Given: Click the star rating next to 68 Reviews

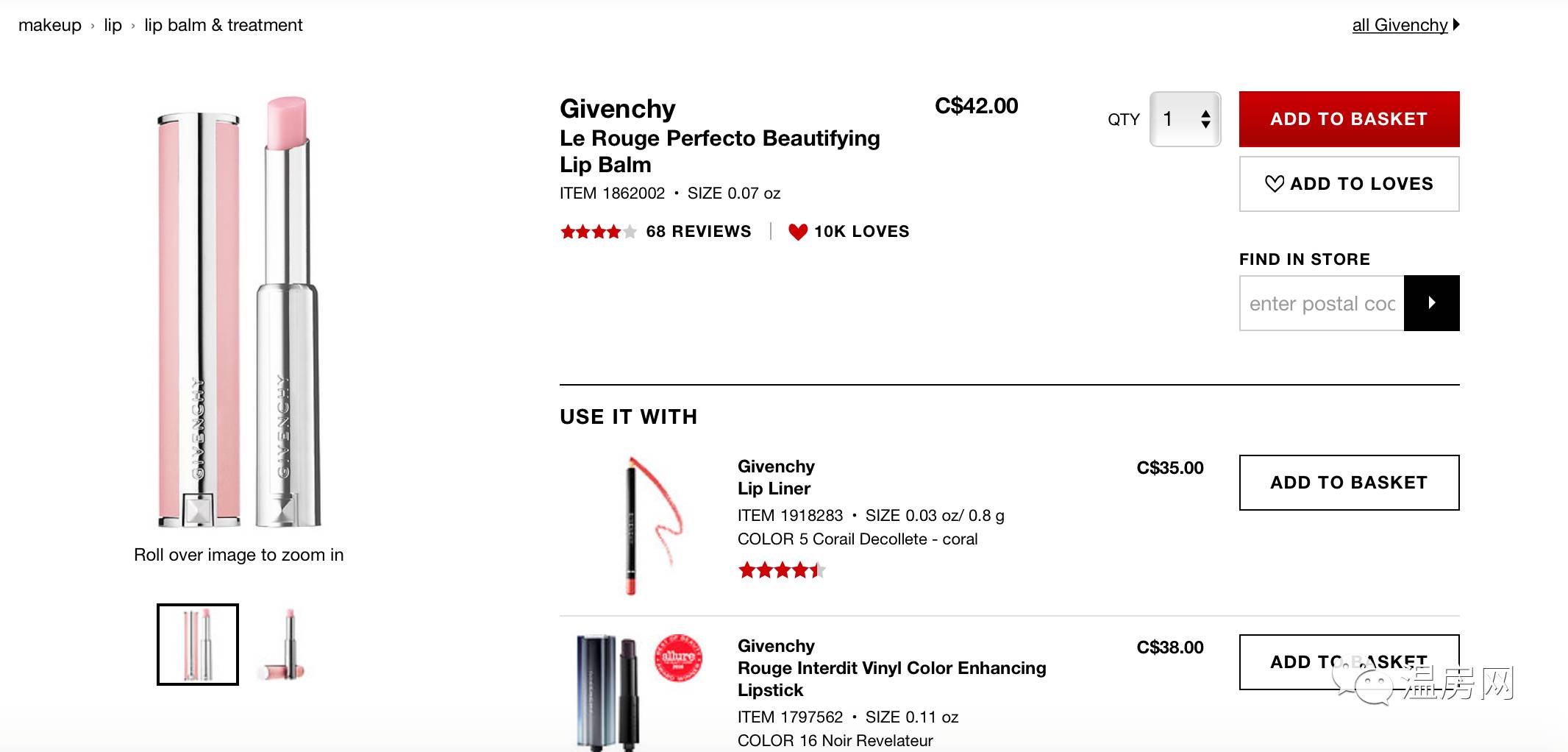Looking at the screenshot, I should pyautogui.click(x=598, y=232).
